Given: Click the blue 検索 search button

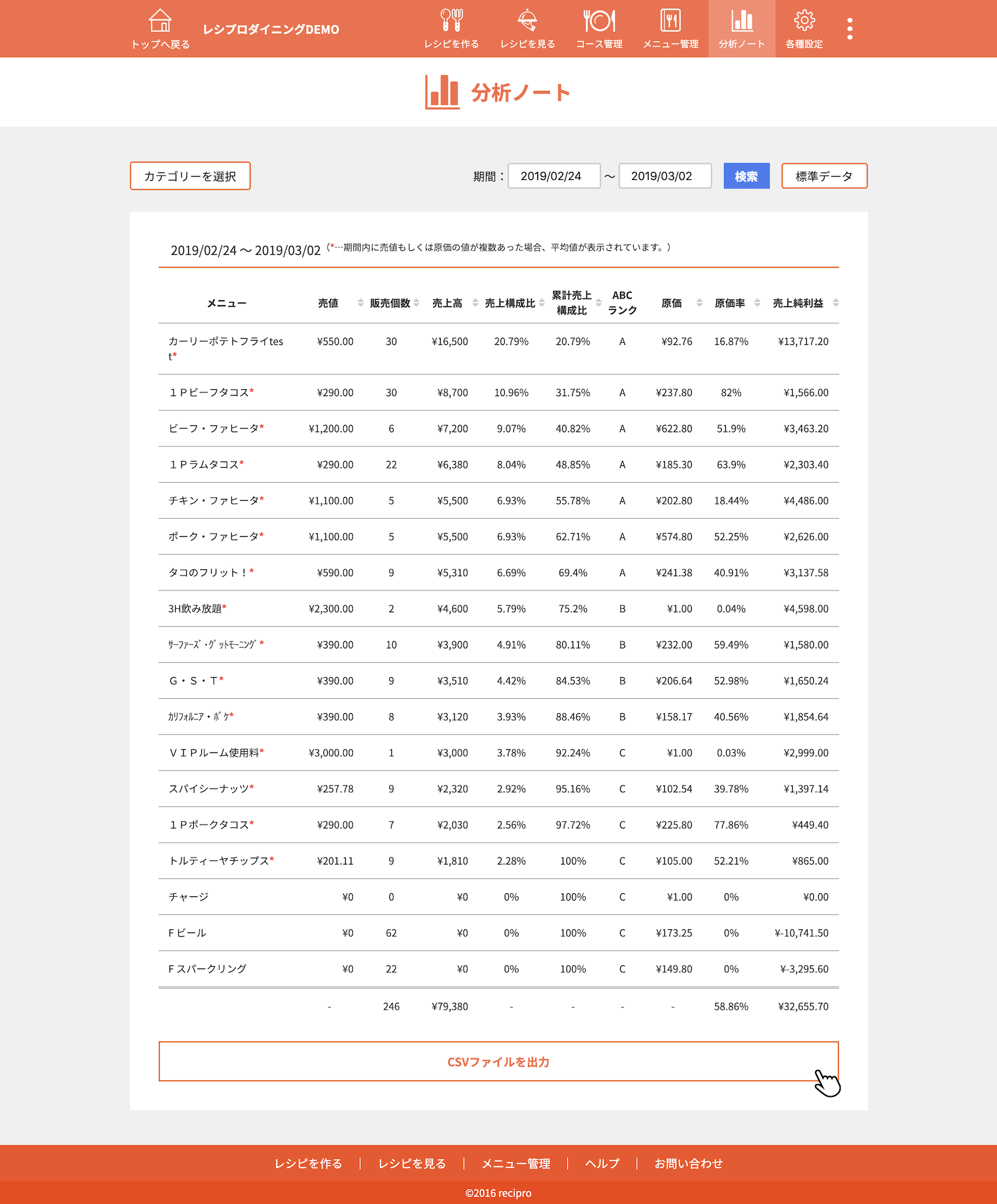Looking at the screenshot, I should click(x=746, y=176).
